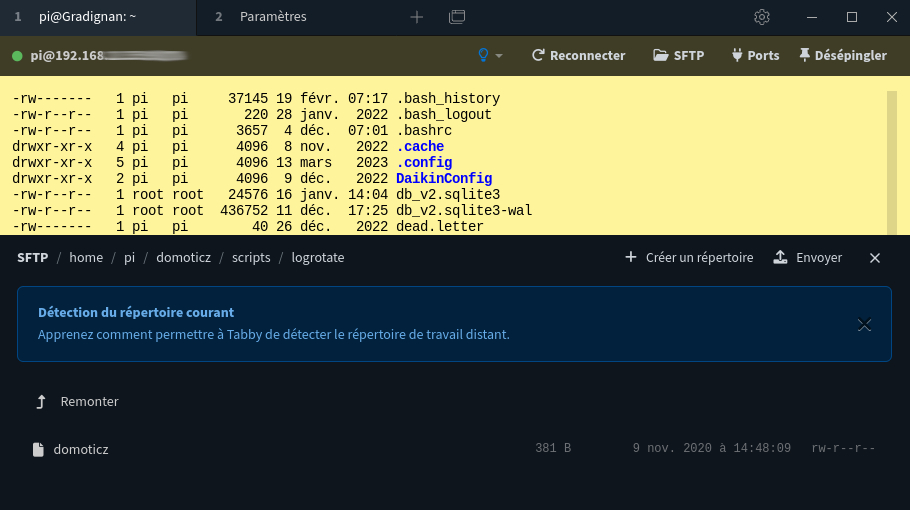
Task: Navigate to the scripts breadcrumb
Action: pos(251,258)
